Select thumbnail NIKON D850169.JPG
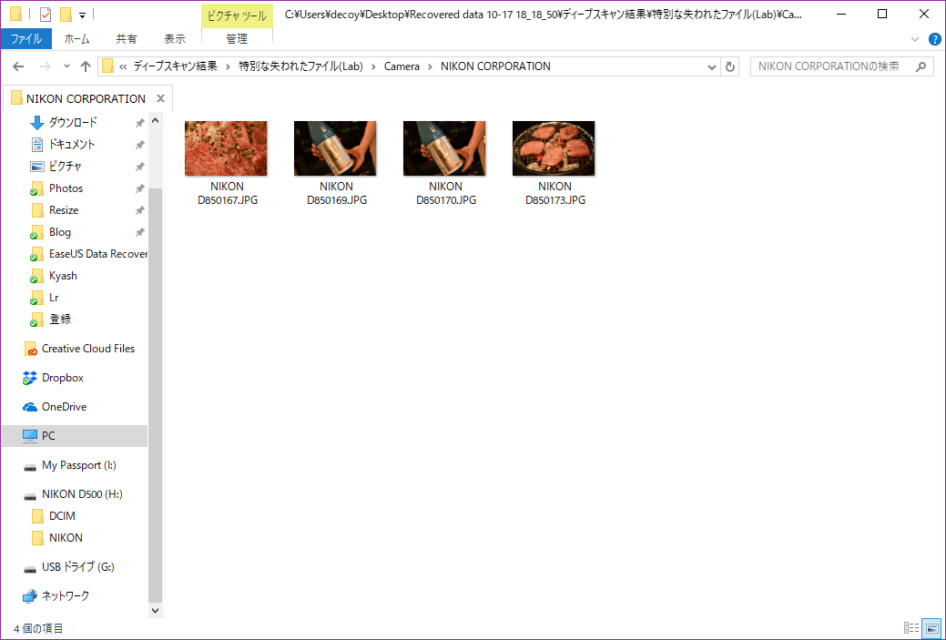Image resolution: width=946 pixels, height=640 pixels. 335,163
